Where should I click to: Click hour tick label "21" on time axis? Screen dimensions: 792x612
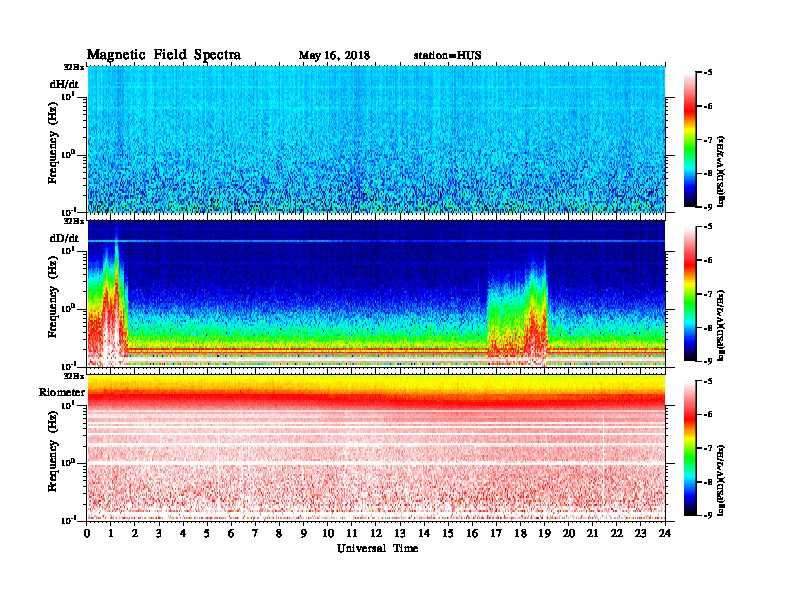tap(592, 533)
